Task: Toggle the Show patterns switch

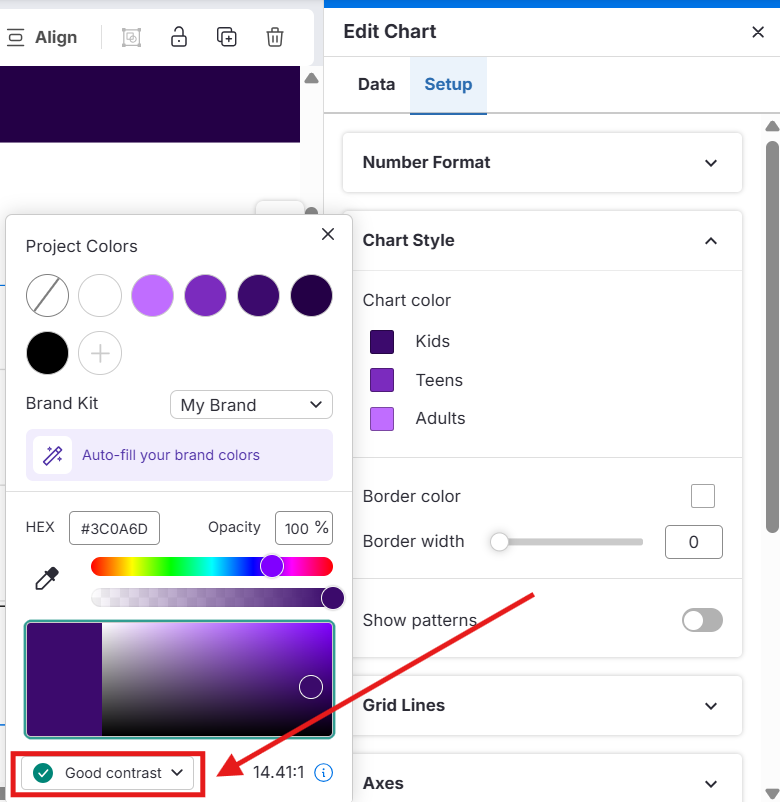Action: tap(702, 620)
